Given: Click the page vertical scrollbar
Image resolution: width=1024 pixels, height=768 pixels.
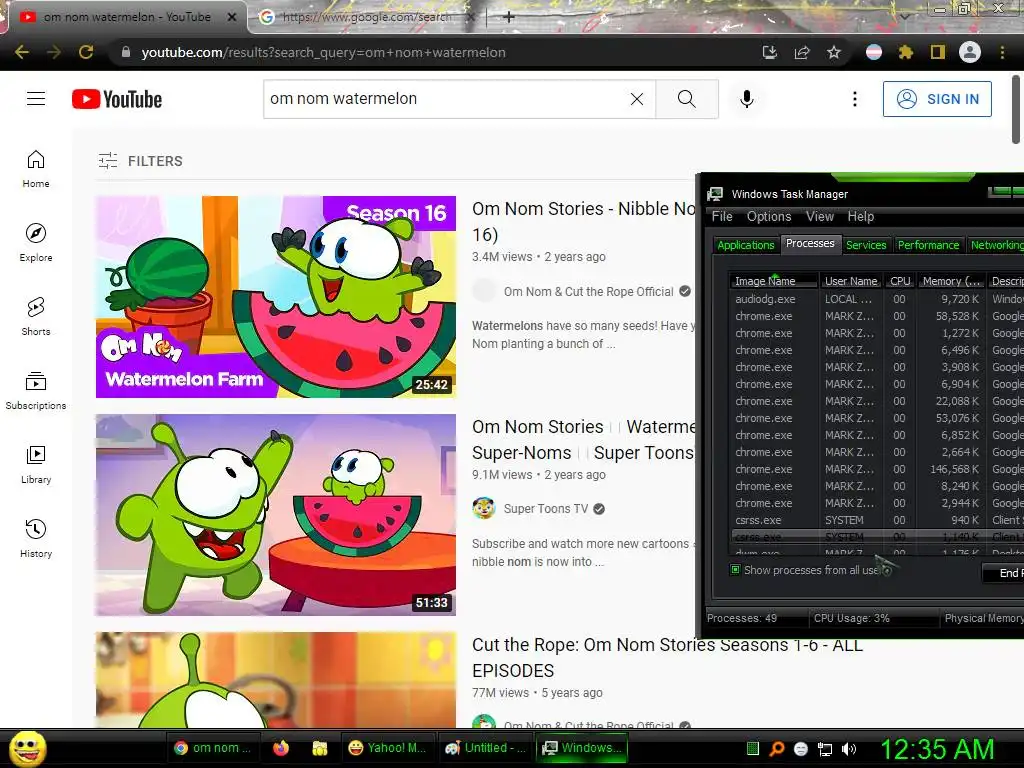Looking at the screenshot, I should (x=1016, y=108).
